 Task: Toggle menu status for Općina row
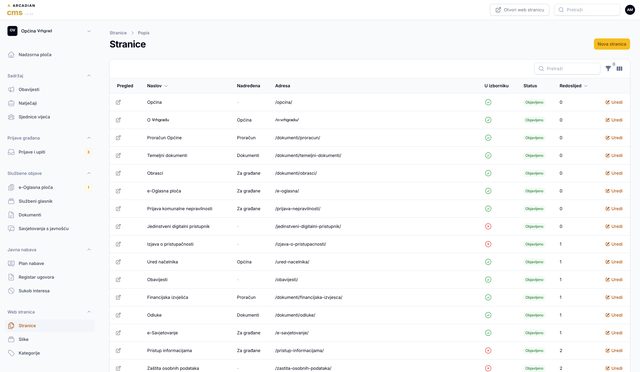(488, 102)
